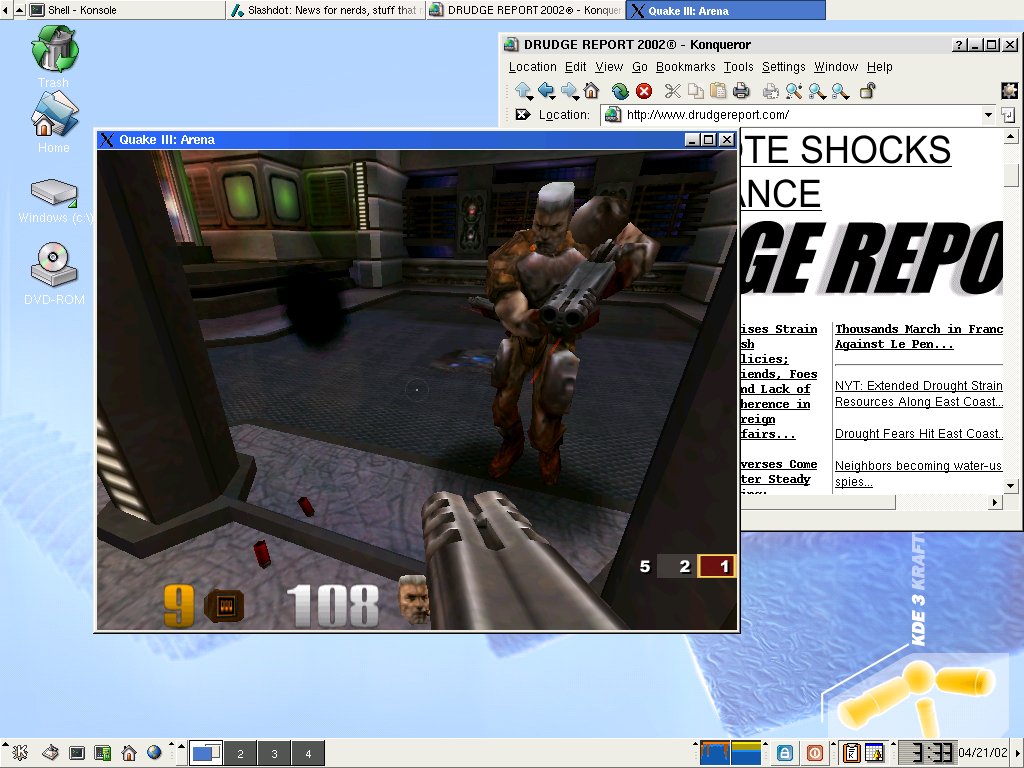
Task: Click the Konqueror horizontal scrollbar right arrow
Action: click(x=995, y=502)
